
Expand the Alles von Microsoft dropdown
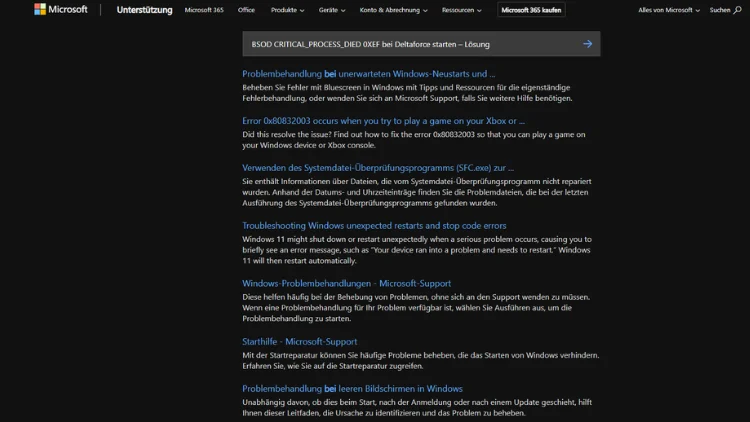(x=669, y=10)
